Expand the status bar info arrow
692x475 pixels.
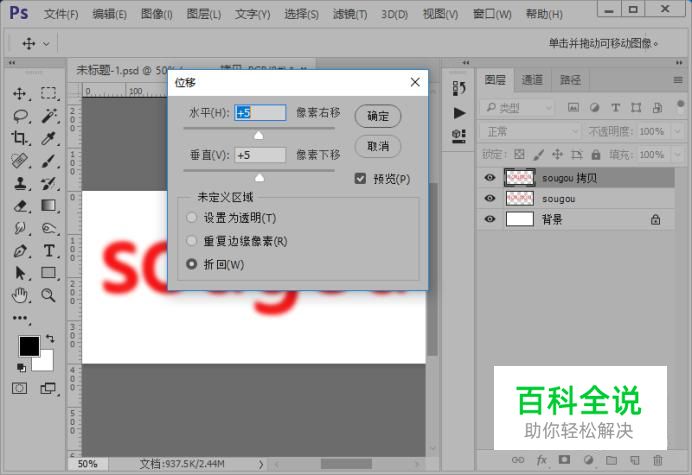tap(261, 464)
